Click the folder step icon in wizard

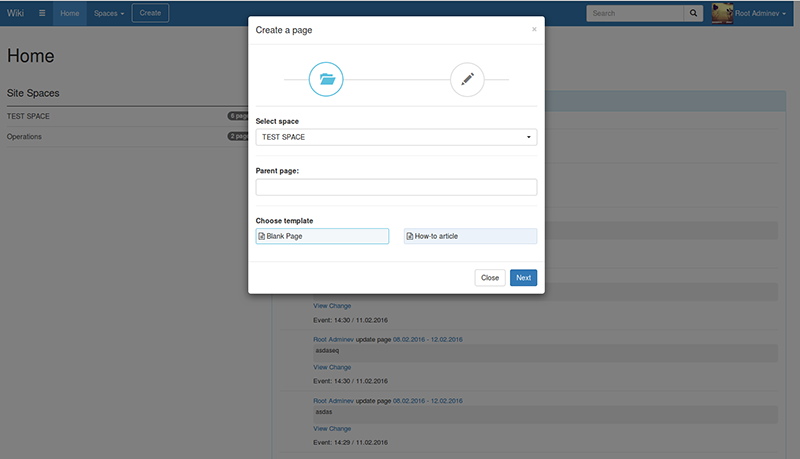[x=326, y=79]
